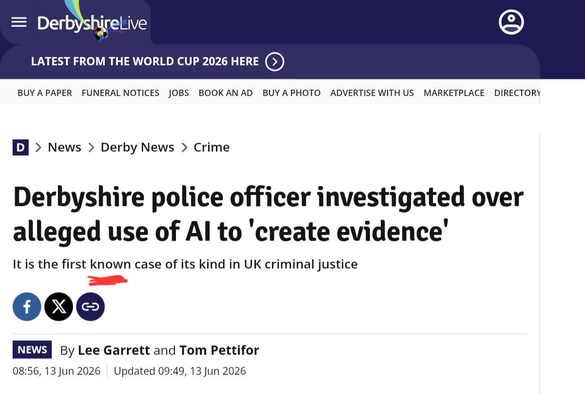Go to Crime breadcrumb
This screenshot has height=394, width=585.
tap(212, 147)
